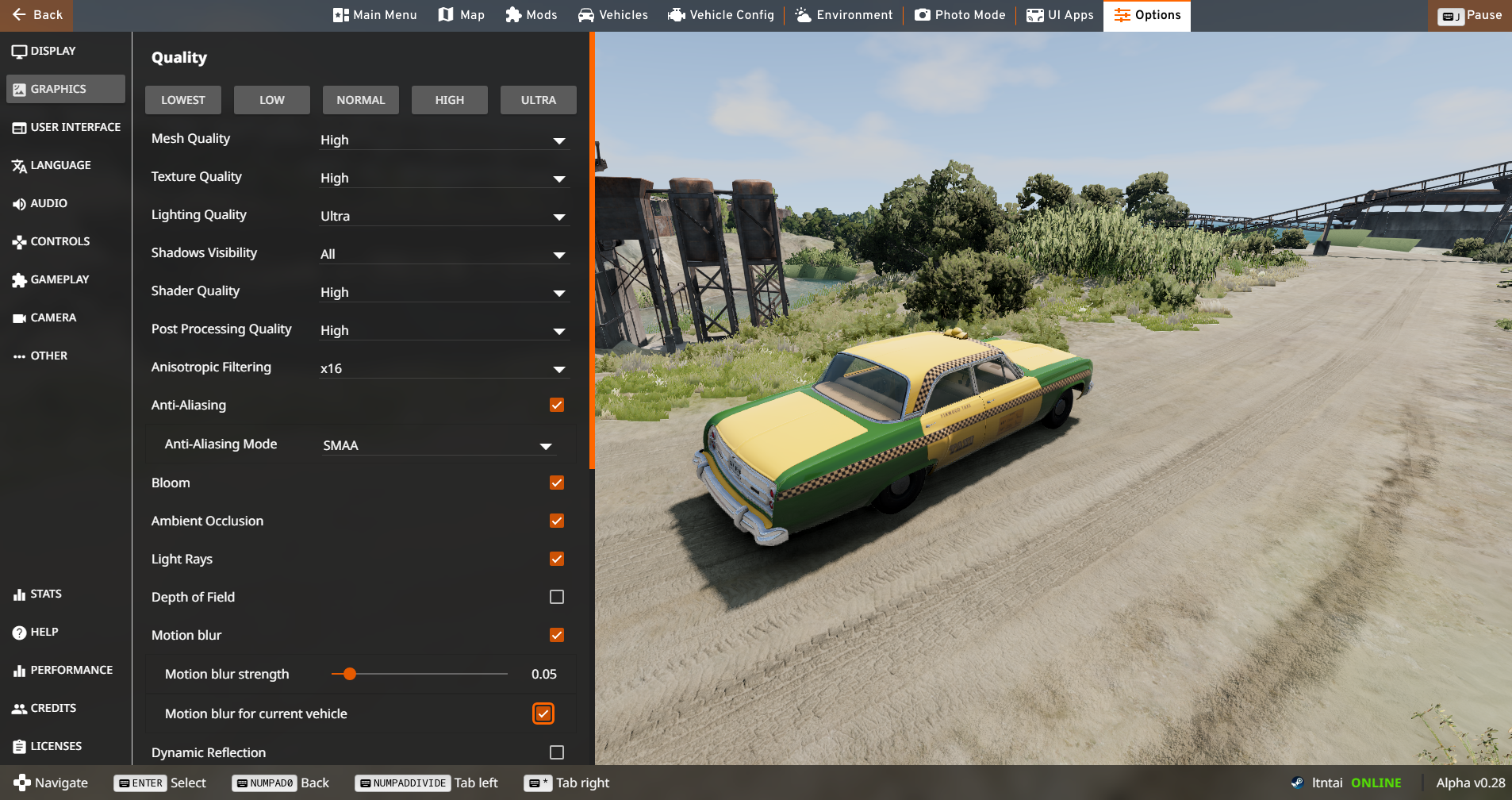Open the Credits people icon

[19, 709]
